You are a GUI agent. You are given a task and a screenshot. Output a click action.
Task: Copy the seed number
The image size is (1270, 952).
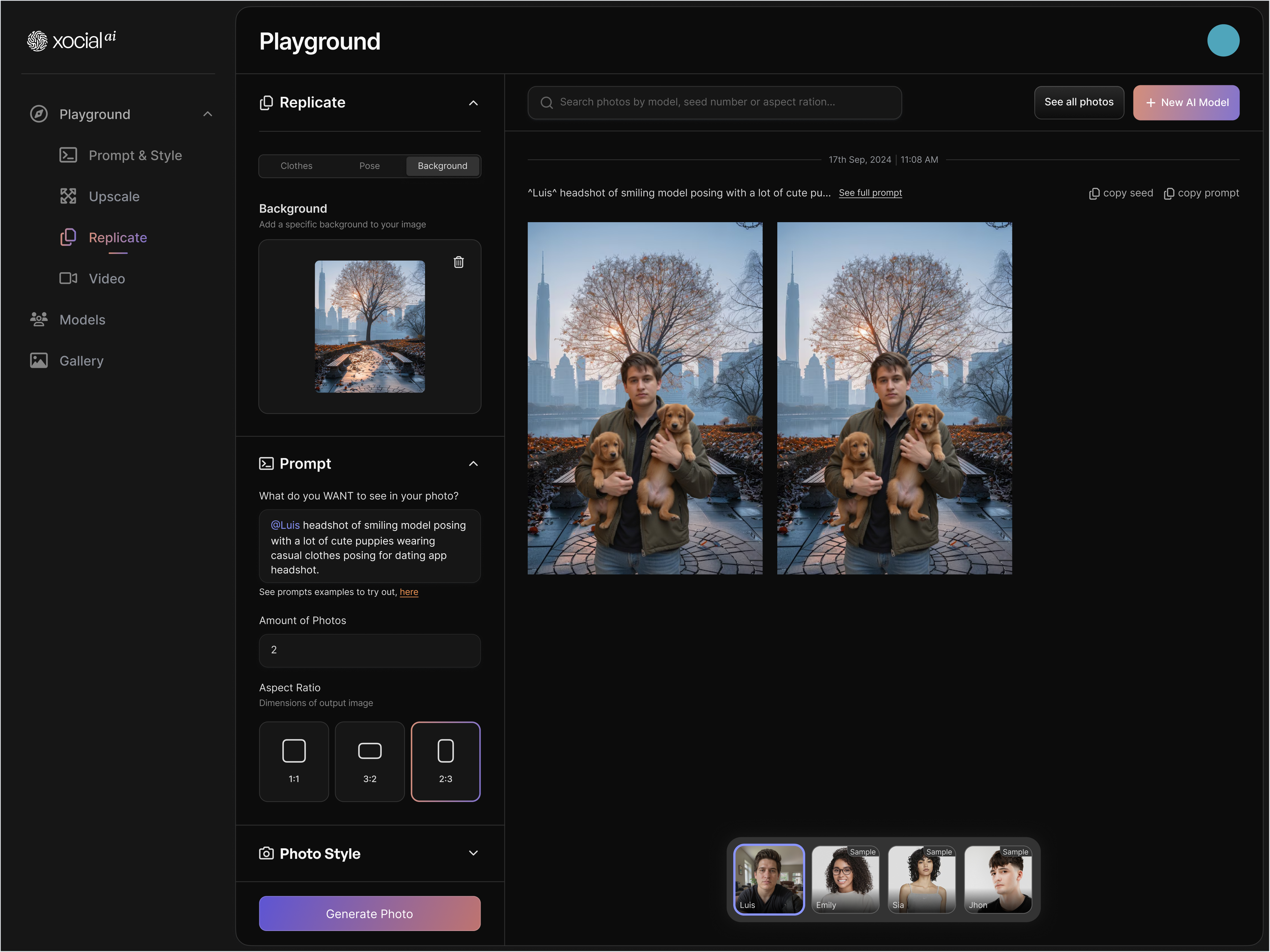1121,193
